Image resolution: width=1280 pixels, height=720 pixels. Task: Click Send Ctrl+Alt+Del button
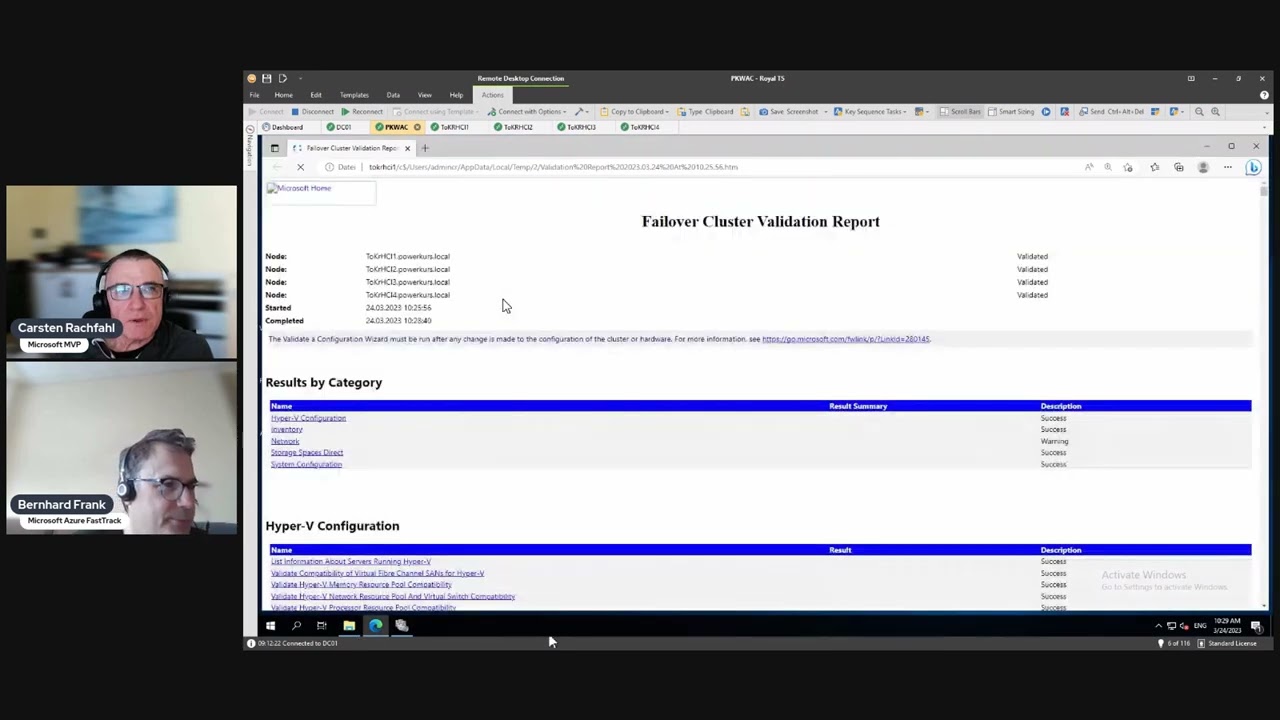(x=1112, y=112)
